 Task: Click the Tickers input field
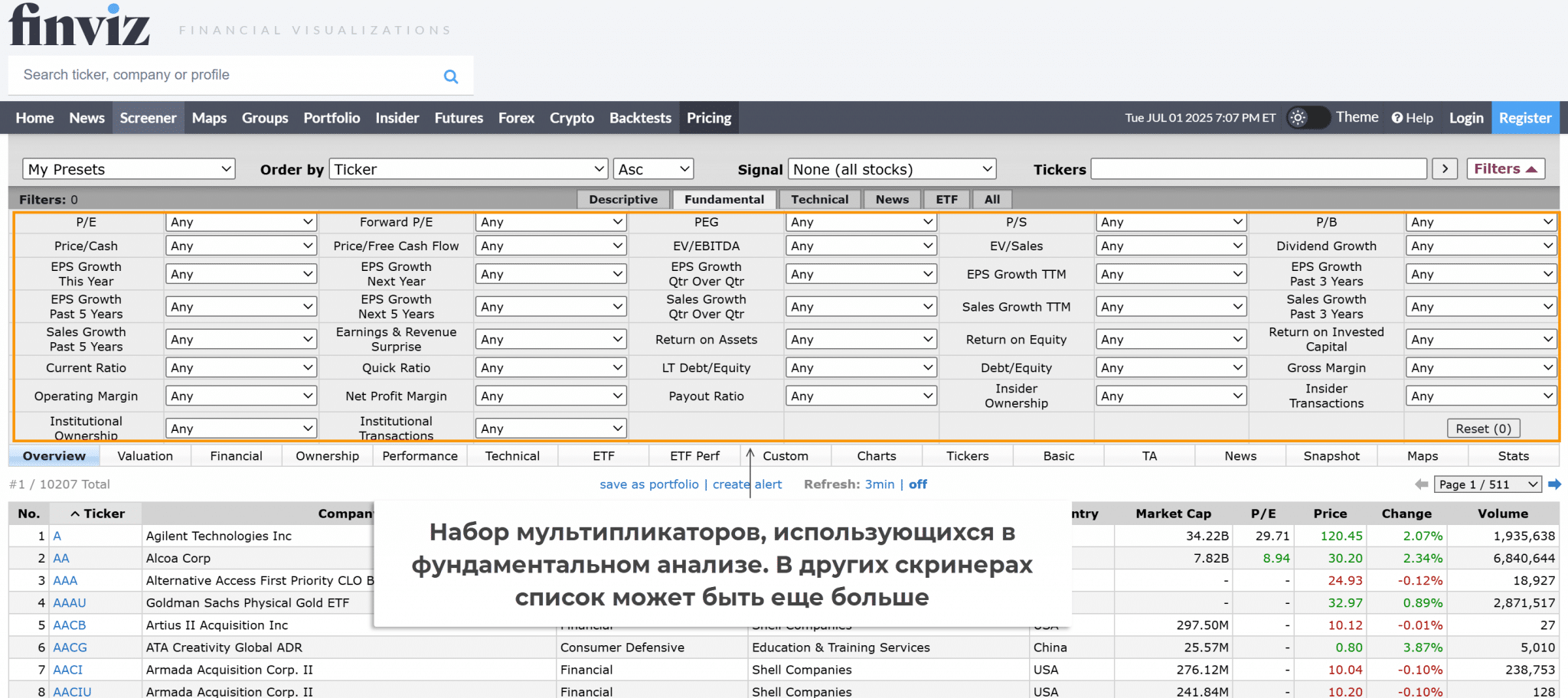click(x=1258, y=169)
